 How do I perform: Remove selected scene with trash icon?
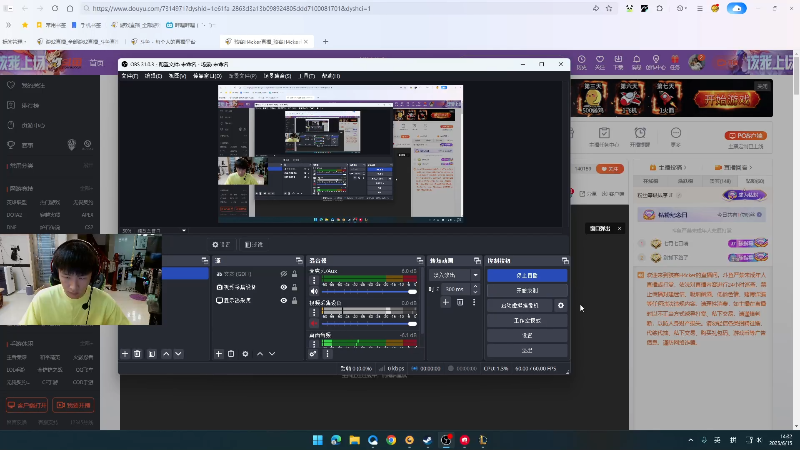tap(137, 354)
